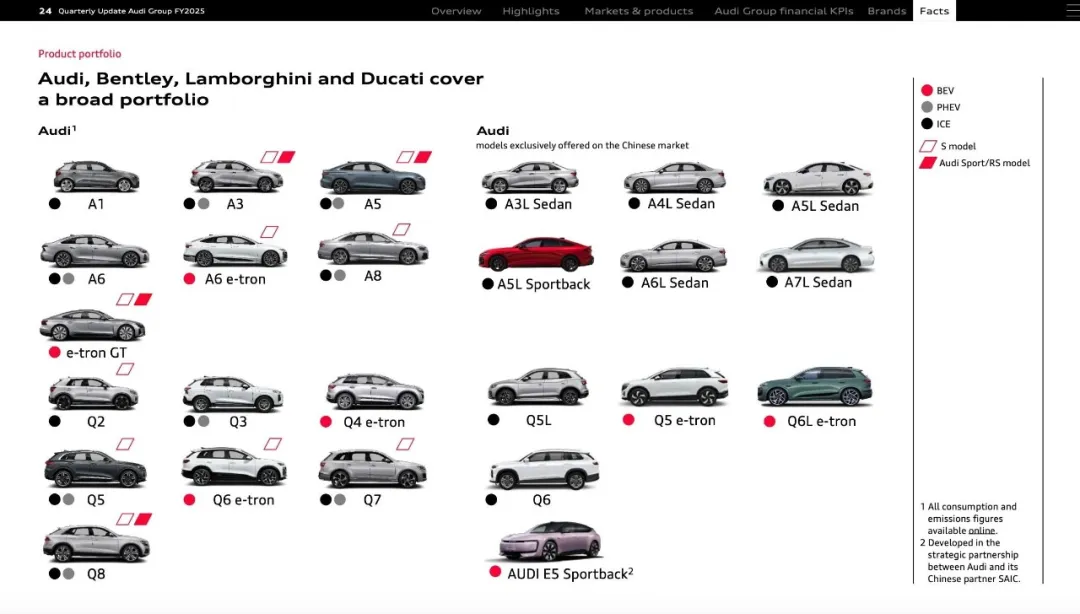Click the grey PHEV legend dot
This screenshot has height=614, width=1080.
(927, 107)
